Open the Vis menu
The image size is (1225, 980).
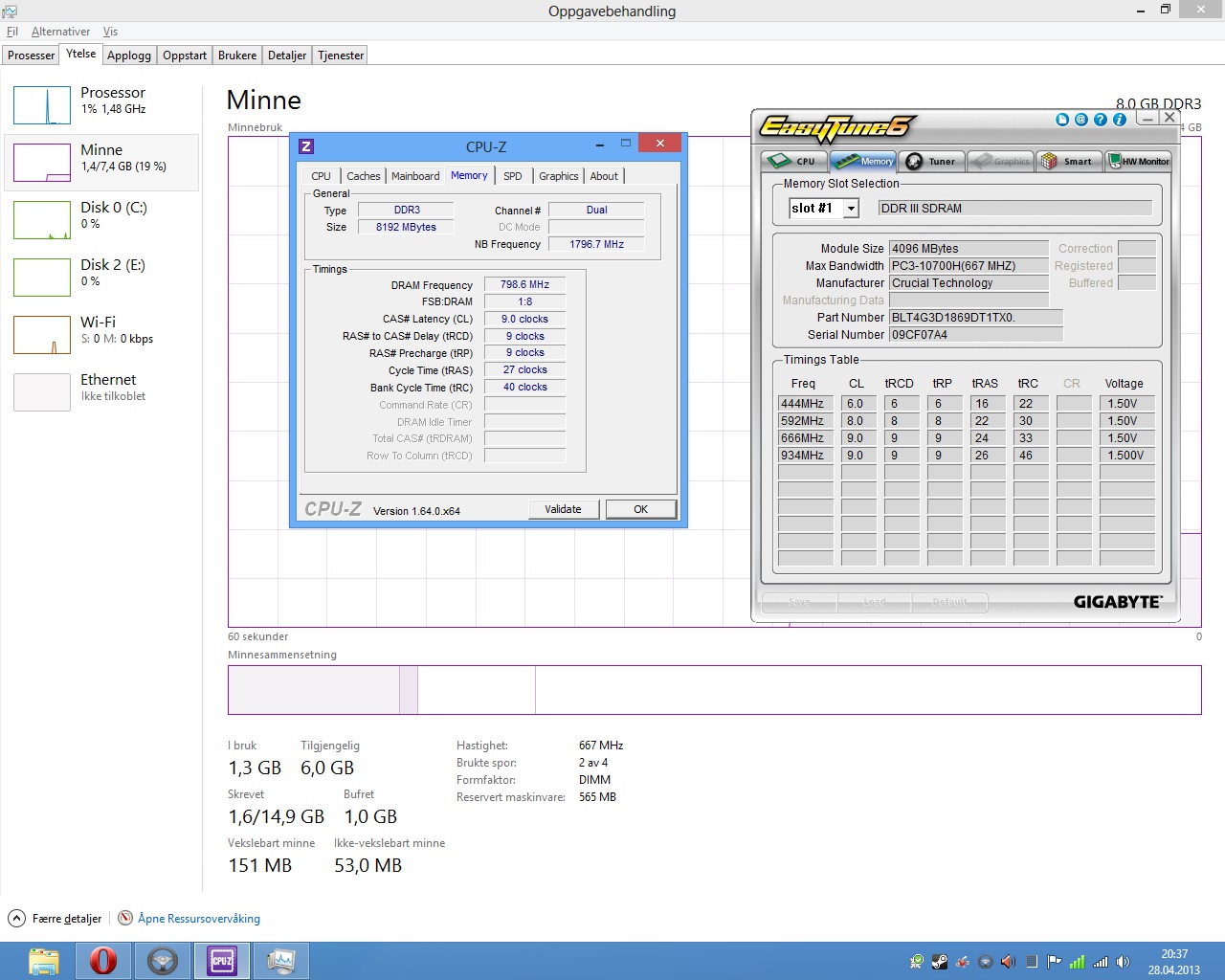coord(111,32)
